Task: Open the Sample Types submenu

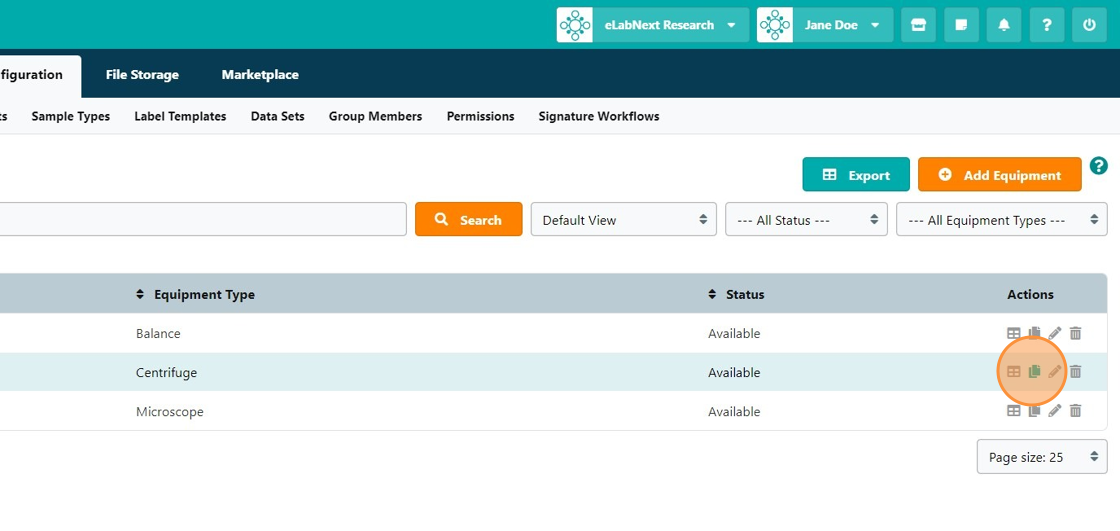Action: [x=71, y=116]
